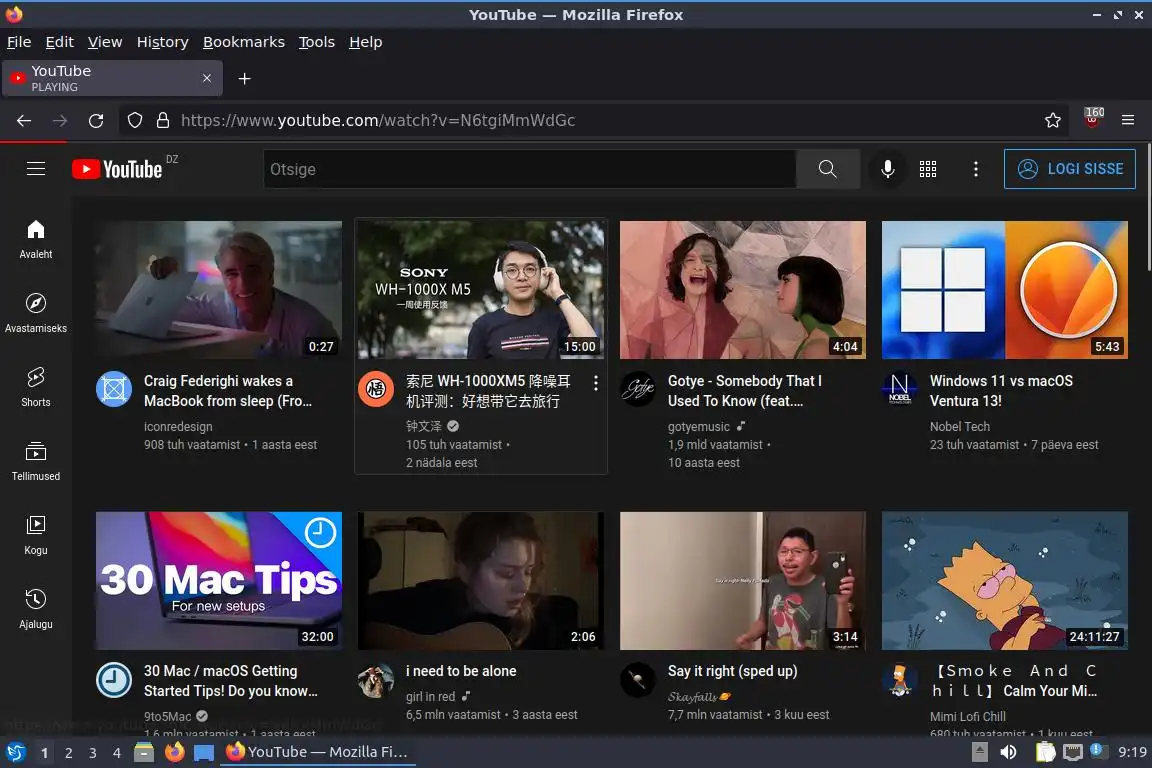1152x768 pixels.
Task: Open the taskbar volume icon
Action: [1009, 752]
